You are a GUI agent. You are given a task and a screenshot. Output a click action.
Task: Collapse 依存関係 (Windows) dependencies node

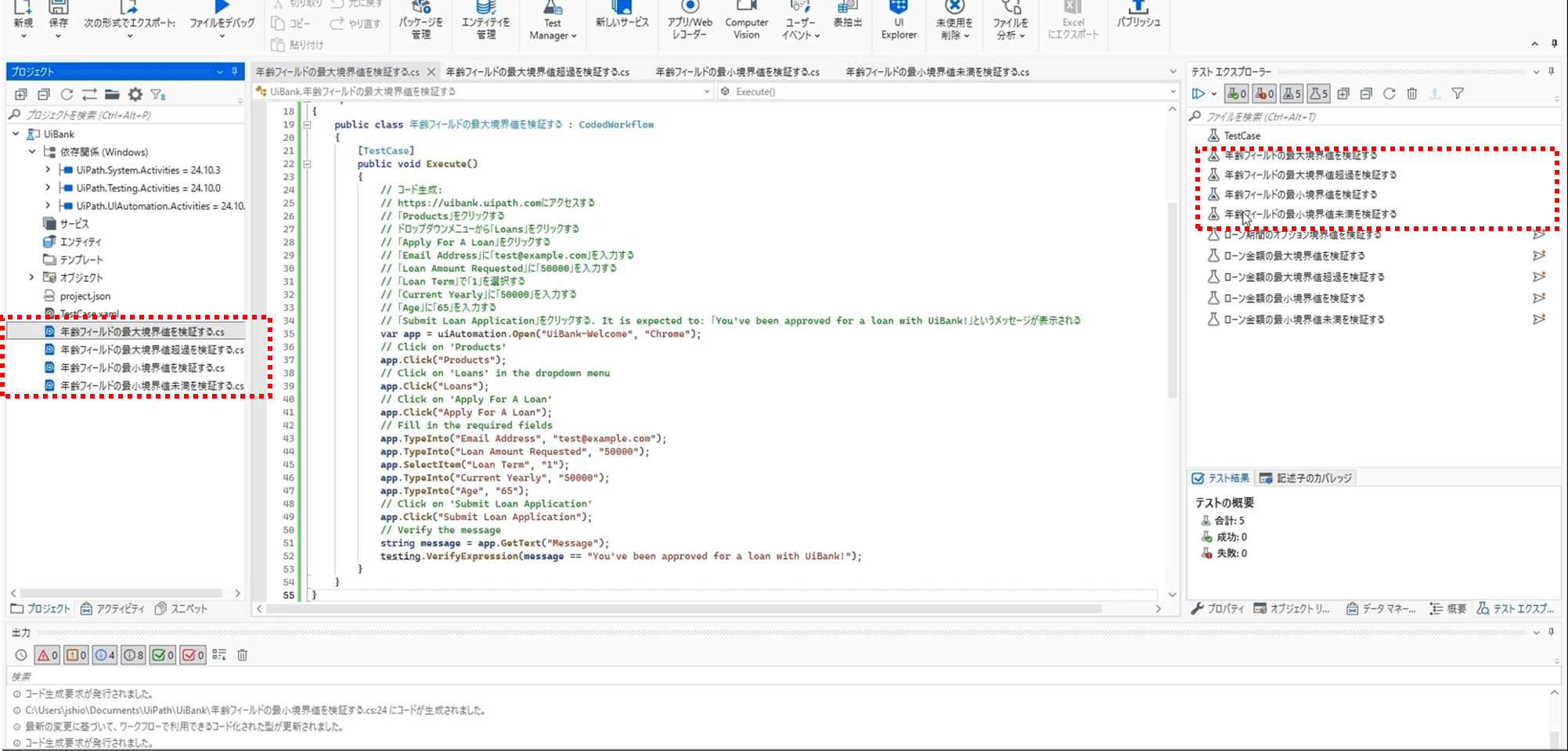(x=32, y=152)
